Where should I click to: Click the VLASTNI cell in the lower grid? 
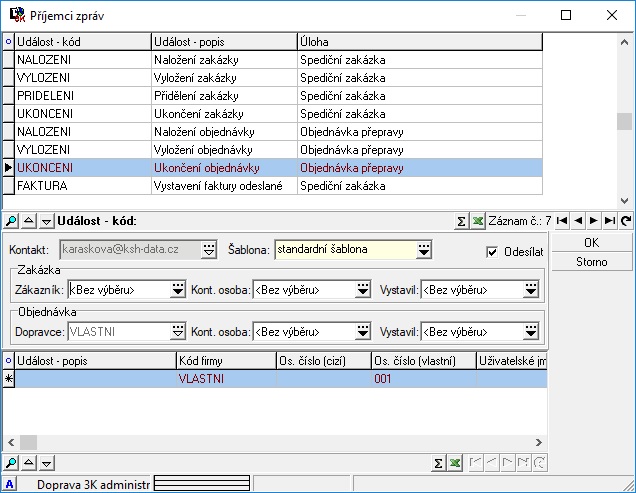click(226, 379)
